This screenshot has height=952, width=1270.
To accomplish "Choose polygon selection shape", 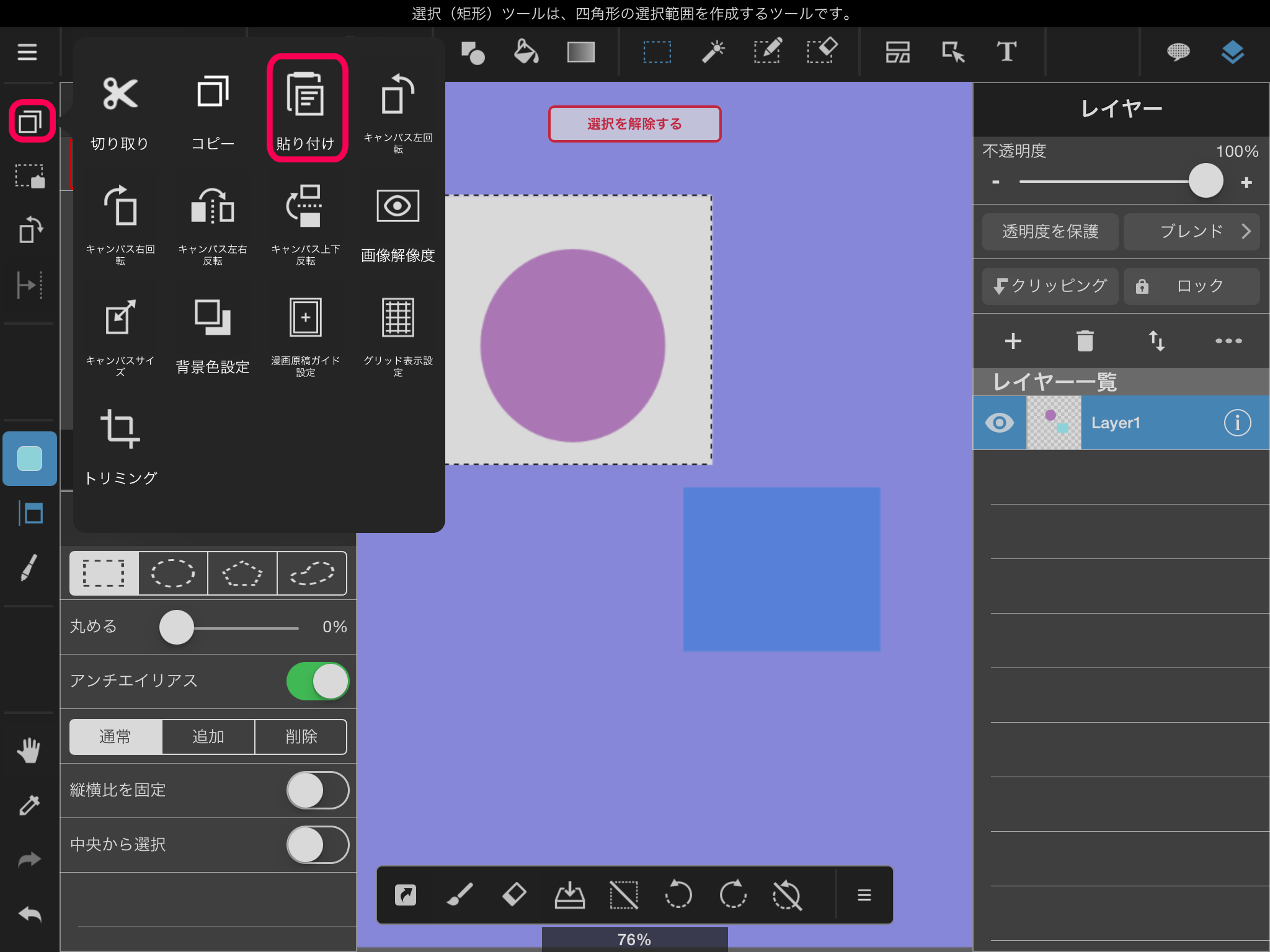I will click(x=242, y=573).
